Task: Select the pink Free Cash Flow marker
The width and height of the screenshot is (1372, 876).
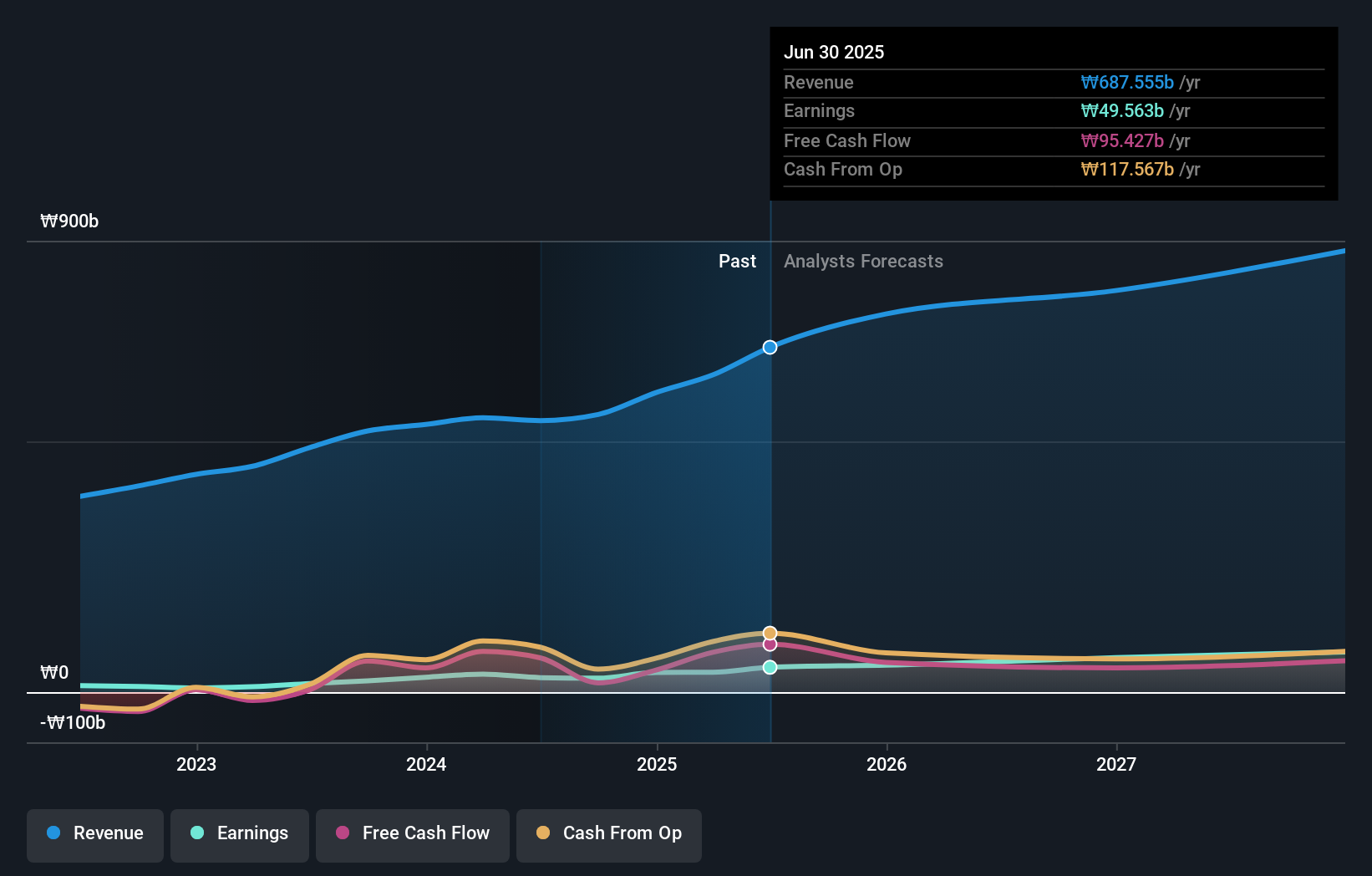Action: (770, 644)
